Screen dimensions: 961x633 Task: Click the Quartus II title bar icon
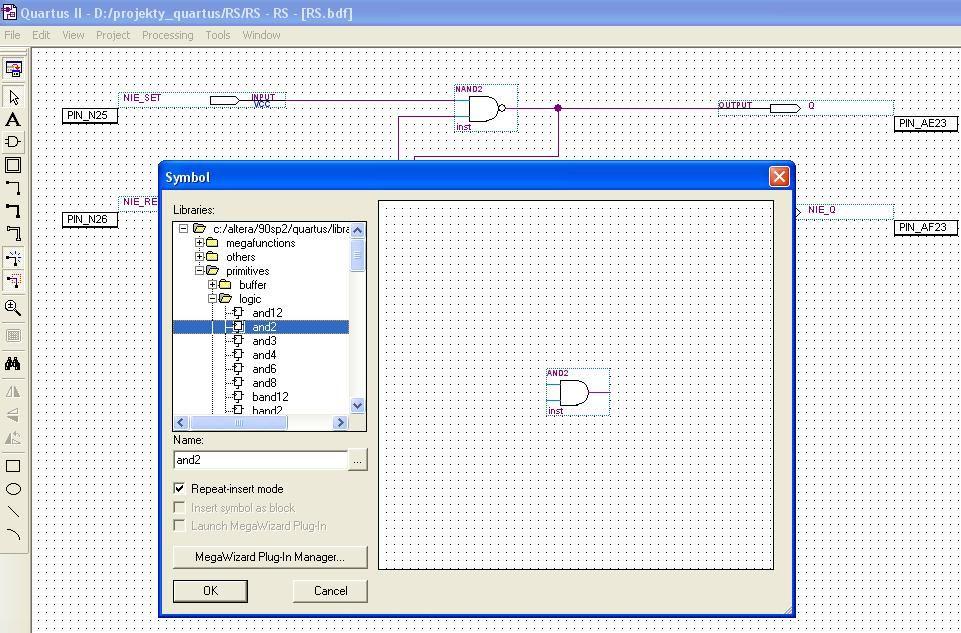[9, 12]
